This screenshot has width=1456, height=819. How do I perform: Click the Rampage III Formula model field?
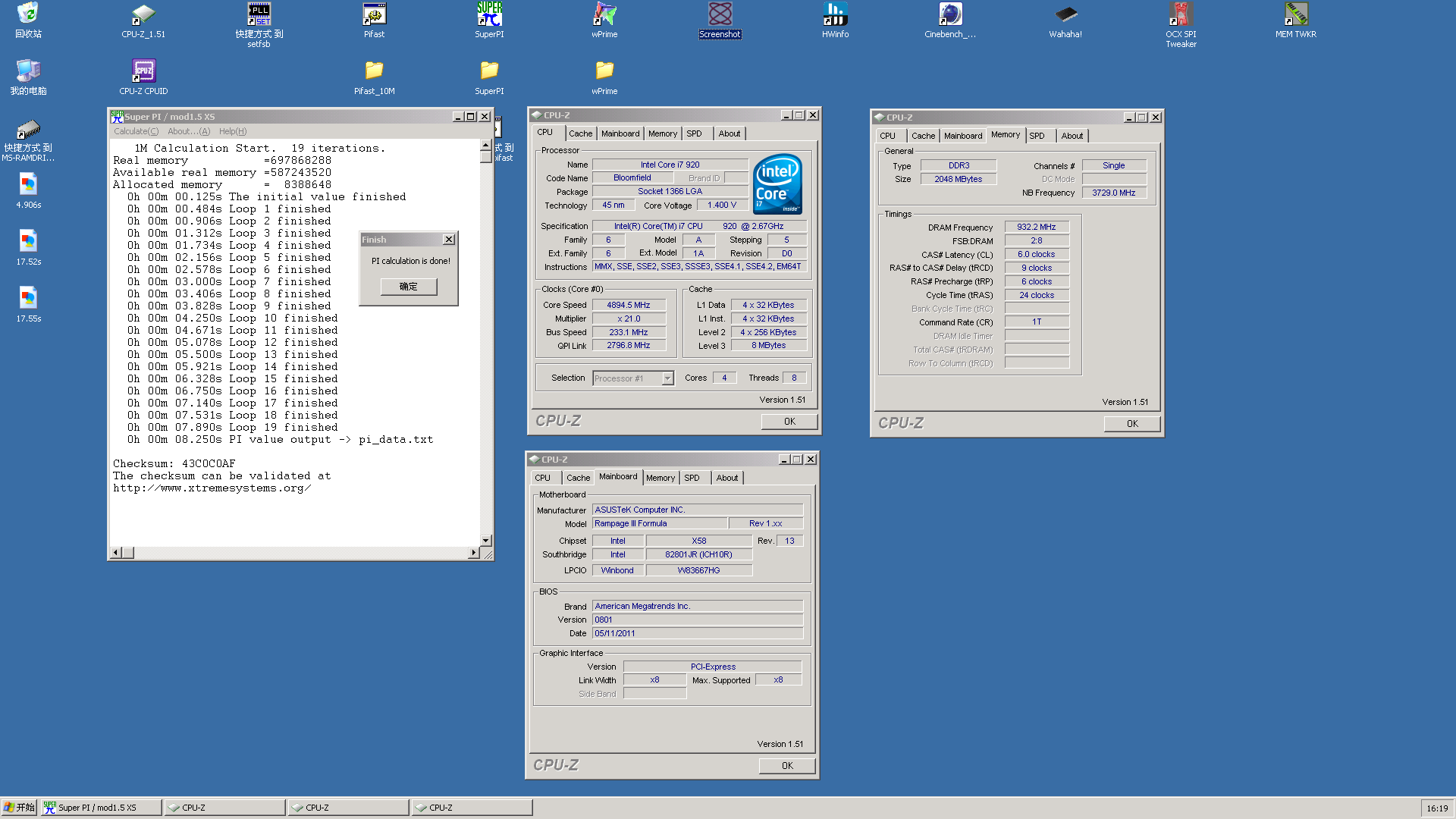tap(659, 523)
